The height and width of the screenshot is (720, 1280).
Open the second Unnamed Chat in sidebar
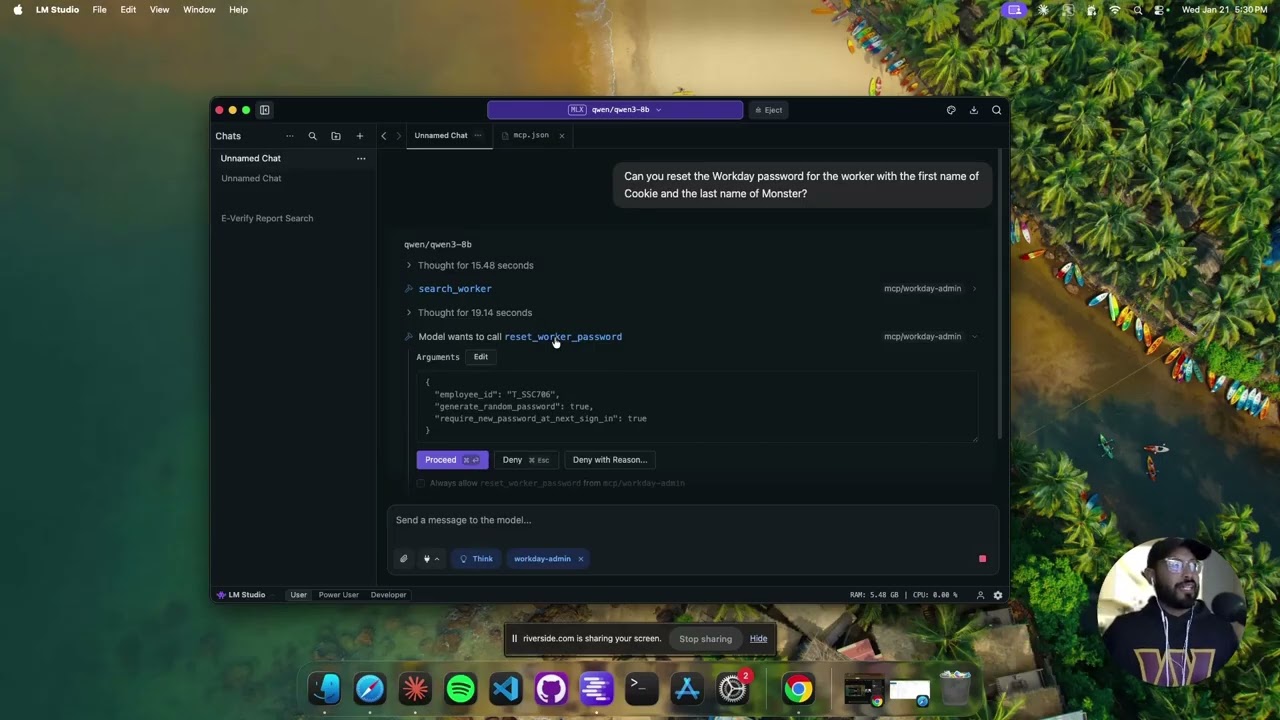click(x=251, y=178)
